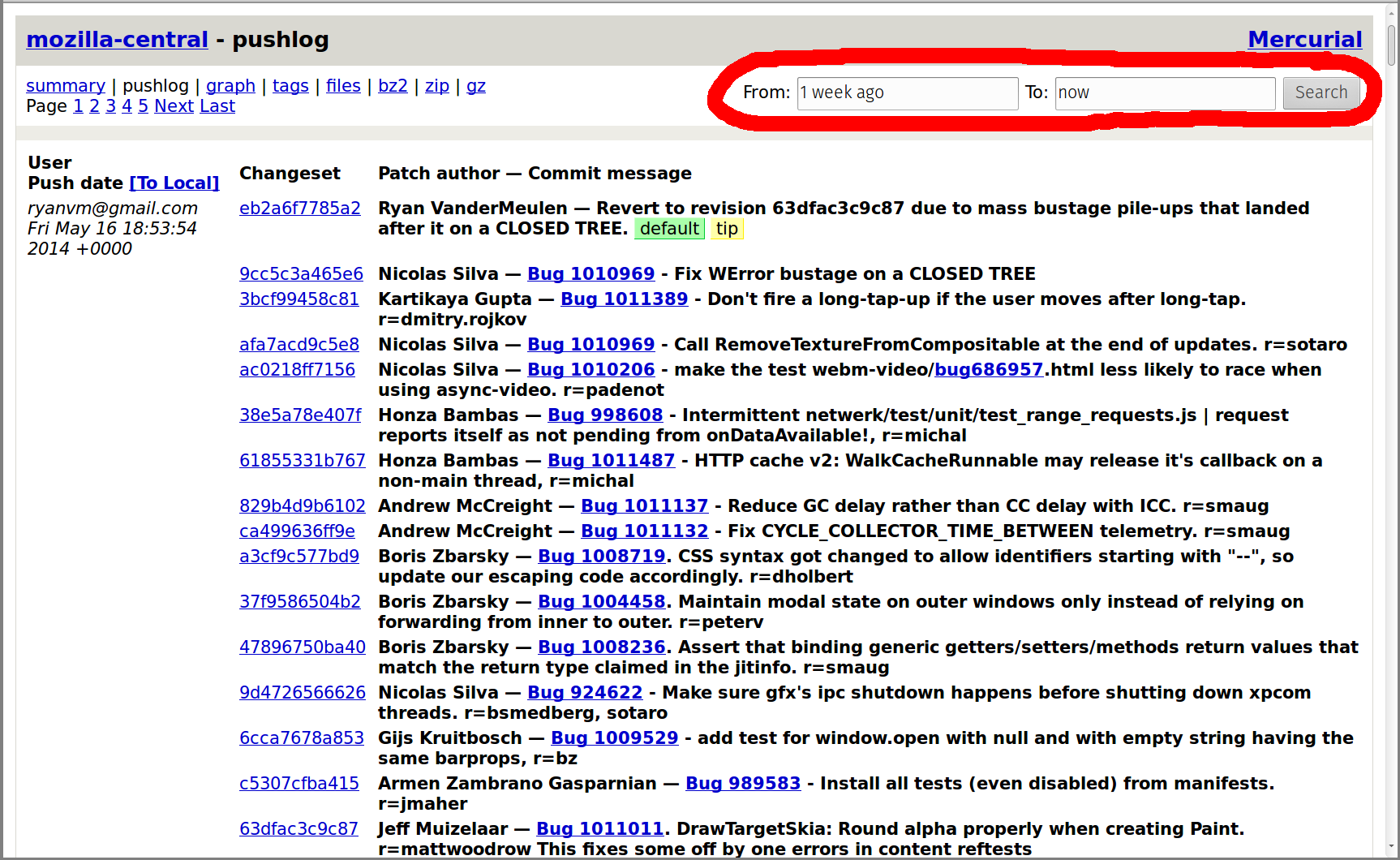Click the Next page link
Viewport: 1400px width, 860px height.
[x=174, y=106]
